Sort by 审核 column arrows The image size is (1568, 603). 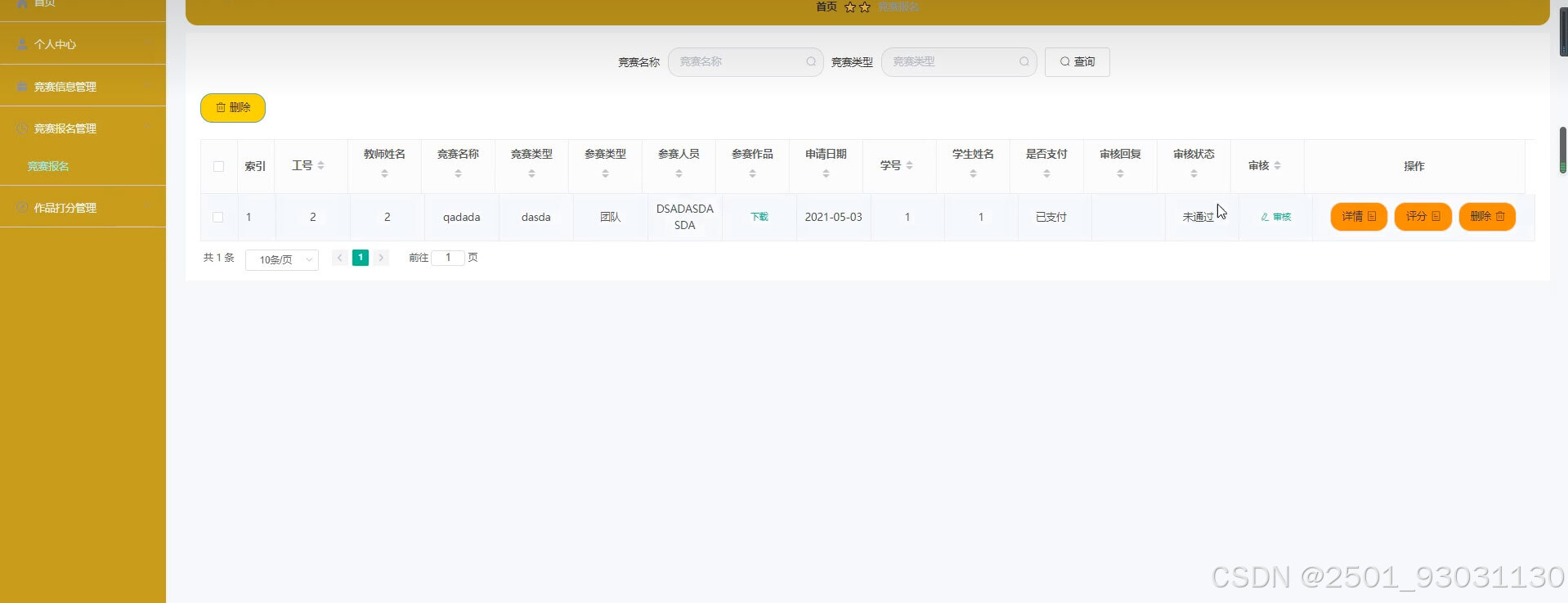(x=1277, y=165)
